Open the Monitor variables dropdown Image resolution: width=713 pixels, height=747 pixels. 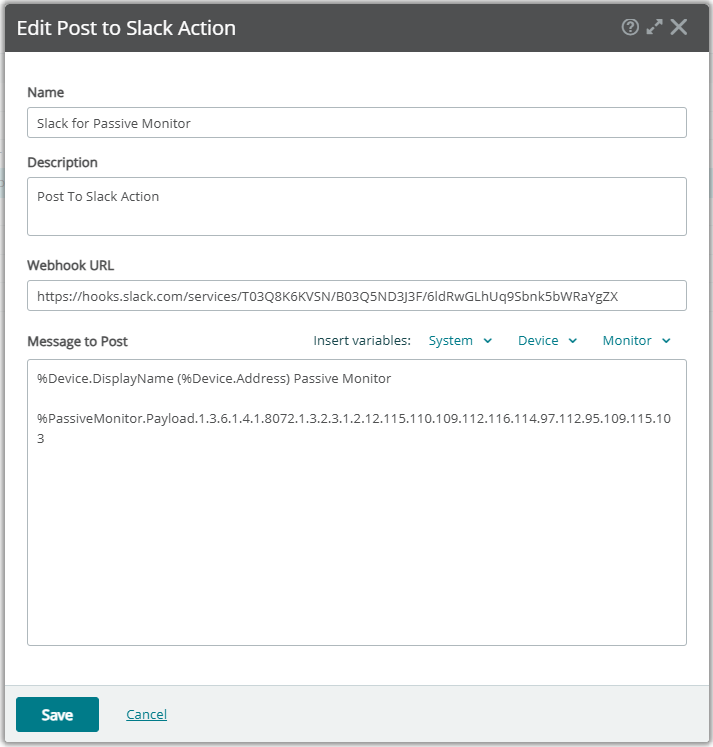click(636, 341)
